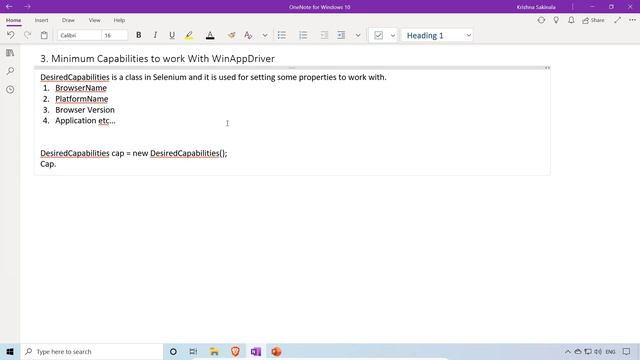Screen dimensions: 640x360
Task: Toggle numbered list
Action: (x=303, y=36)
